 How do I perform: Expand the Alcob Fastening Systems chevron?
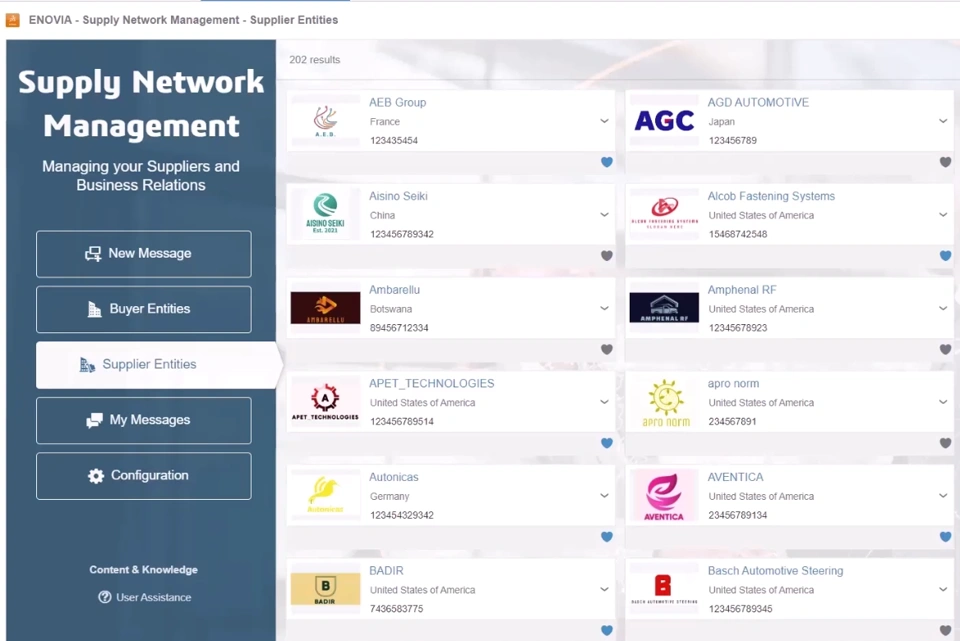click(943, 215)
